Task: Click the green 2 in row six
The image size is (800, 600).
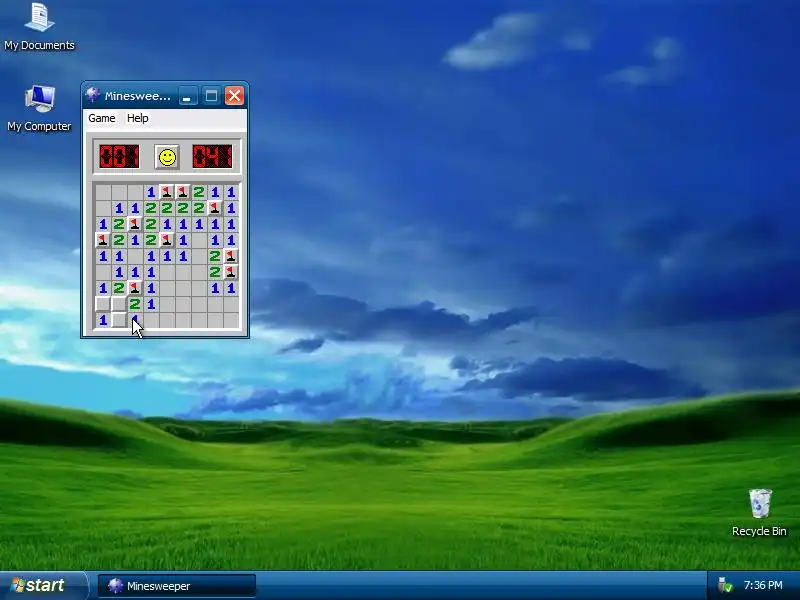Action: point(215,272)
